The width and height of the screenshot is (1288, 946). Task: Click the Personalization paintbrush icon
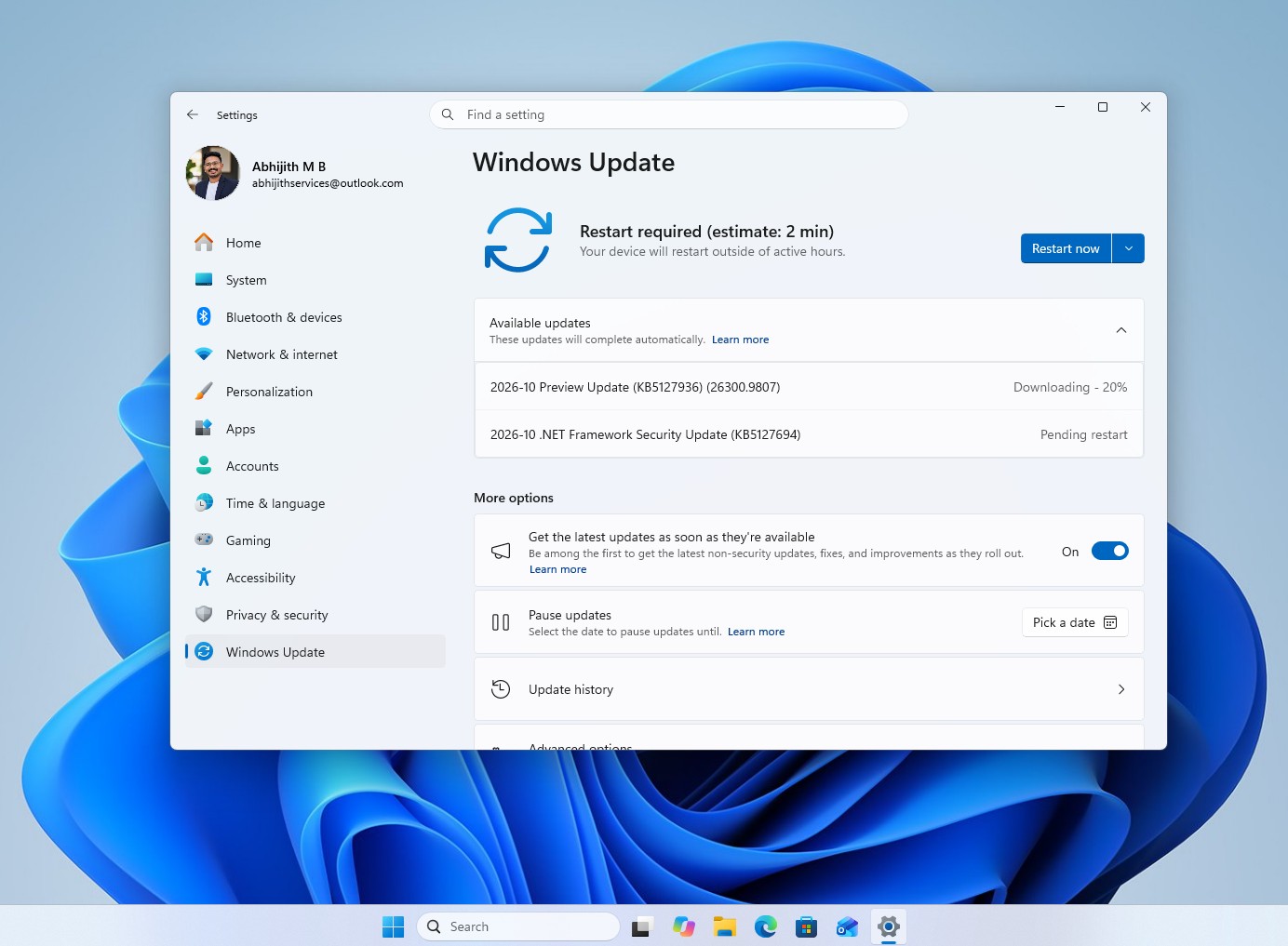[204, 392]
